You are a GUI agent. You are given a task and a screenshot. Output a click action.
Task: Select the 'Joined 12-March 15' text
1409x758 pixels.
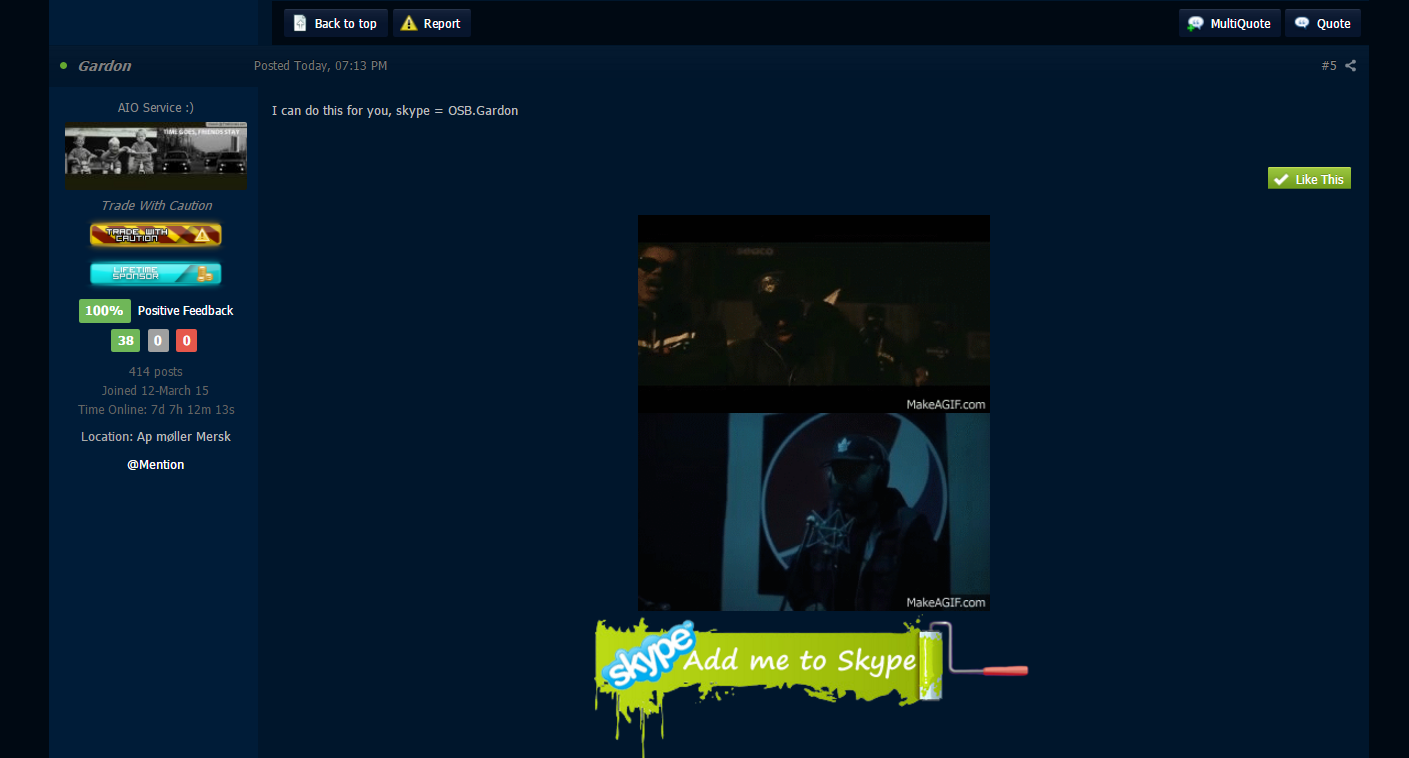click(155, 391)
